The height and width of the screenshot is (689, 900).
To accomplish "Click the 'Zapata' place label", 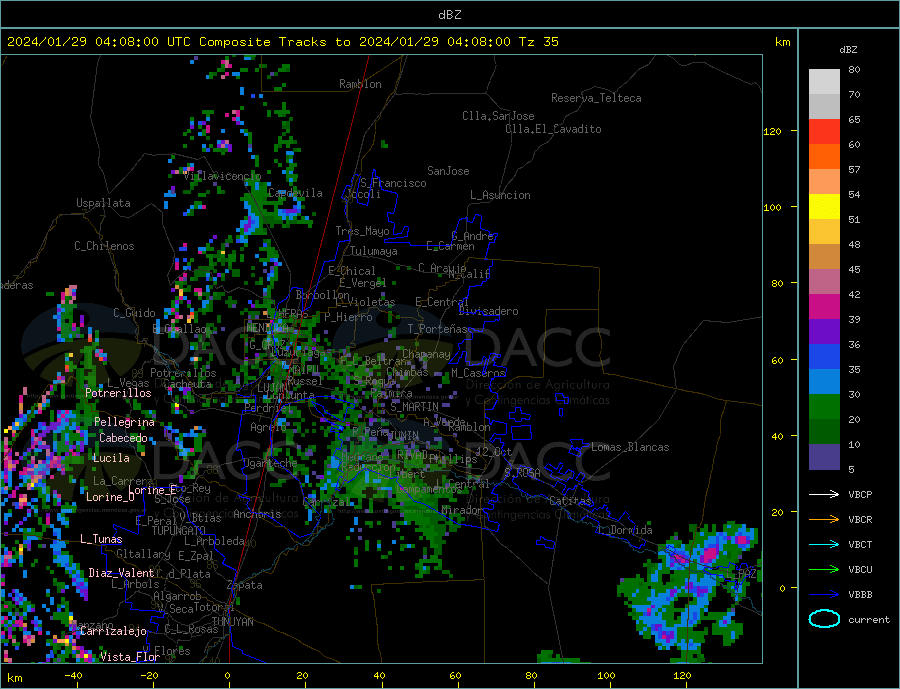I will coord(245,585).
